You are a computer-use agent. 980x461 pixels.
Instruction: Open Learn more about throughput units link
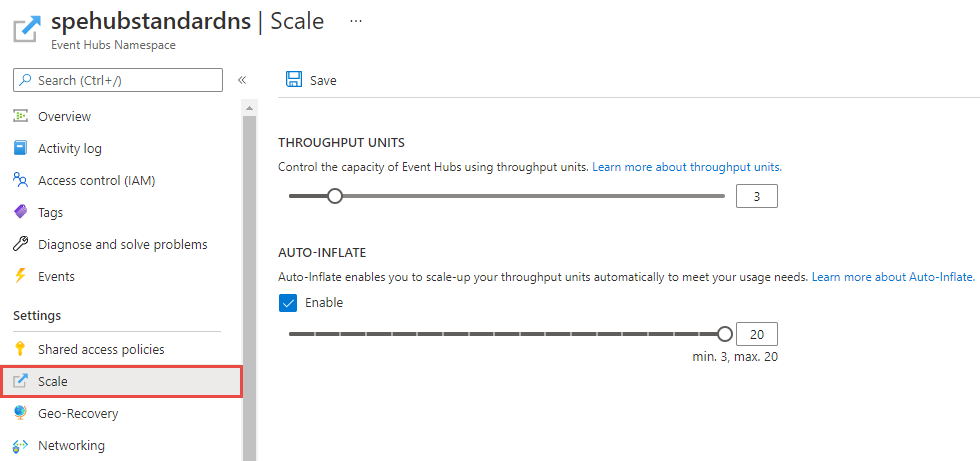(x=687, y=167)
